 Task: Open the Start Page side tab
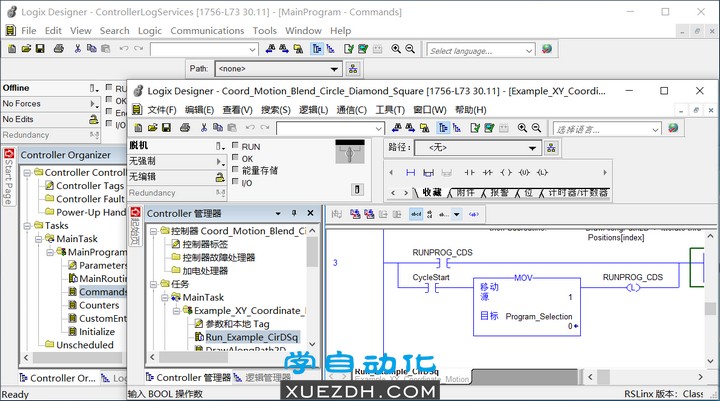tap(8, 176)
